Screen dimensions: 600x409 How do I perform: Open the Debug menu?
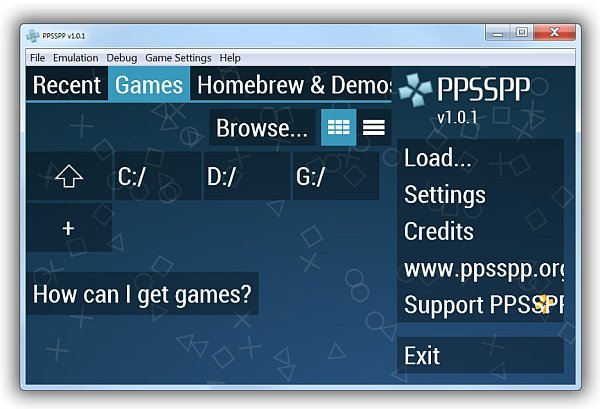(122, 58)
